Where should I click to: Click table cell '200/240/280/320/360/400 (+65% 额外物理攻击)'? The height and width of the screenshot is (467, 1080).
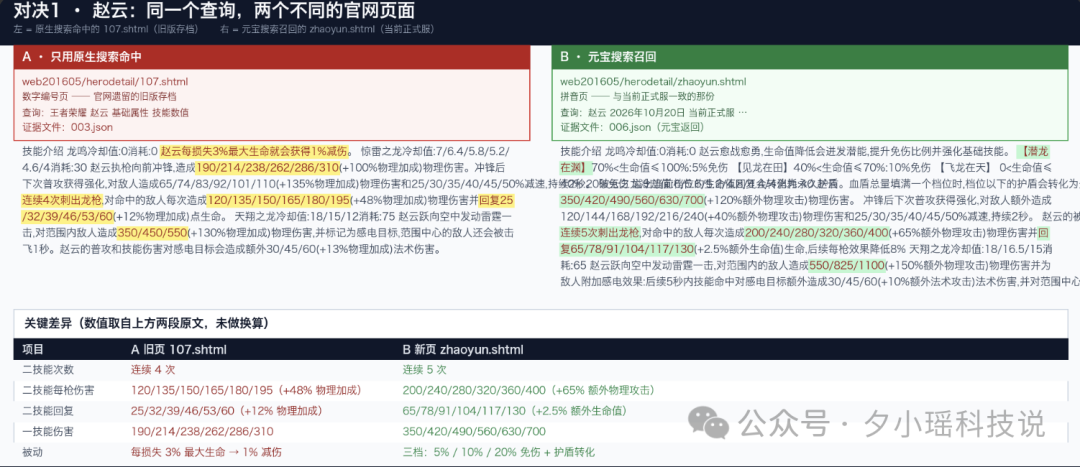pos(528,391)
